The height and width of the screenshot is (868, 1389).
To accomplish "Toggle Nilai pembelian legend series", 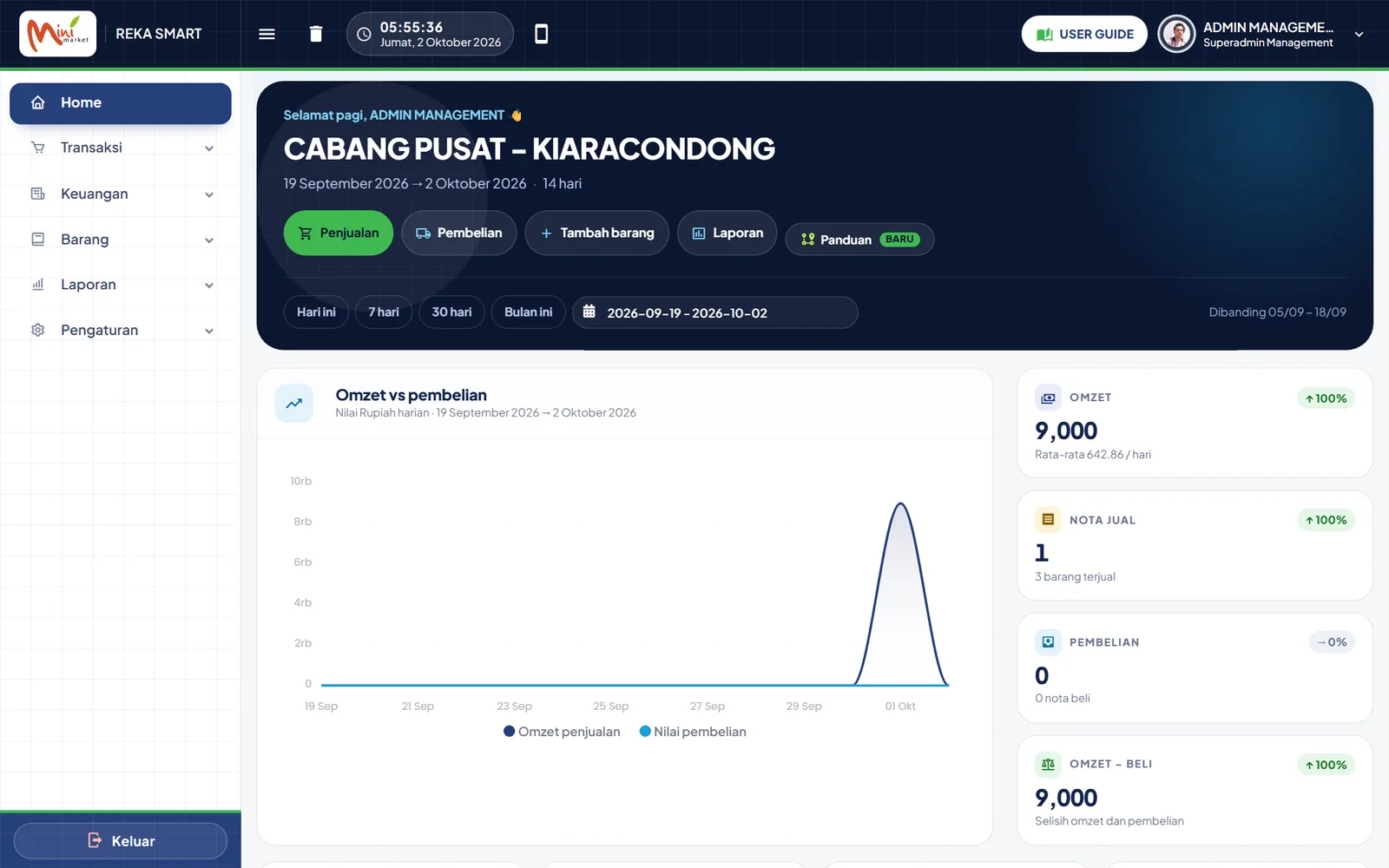I will coord(693,732).
